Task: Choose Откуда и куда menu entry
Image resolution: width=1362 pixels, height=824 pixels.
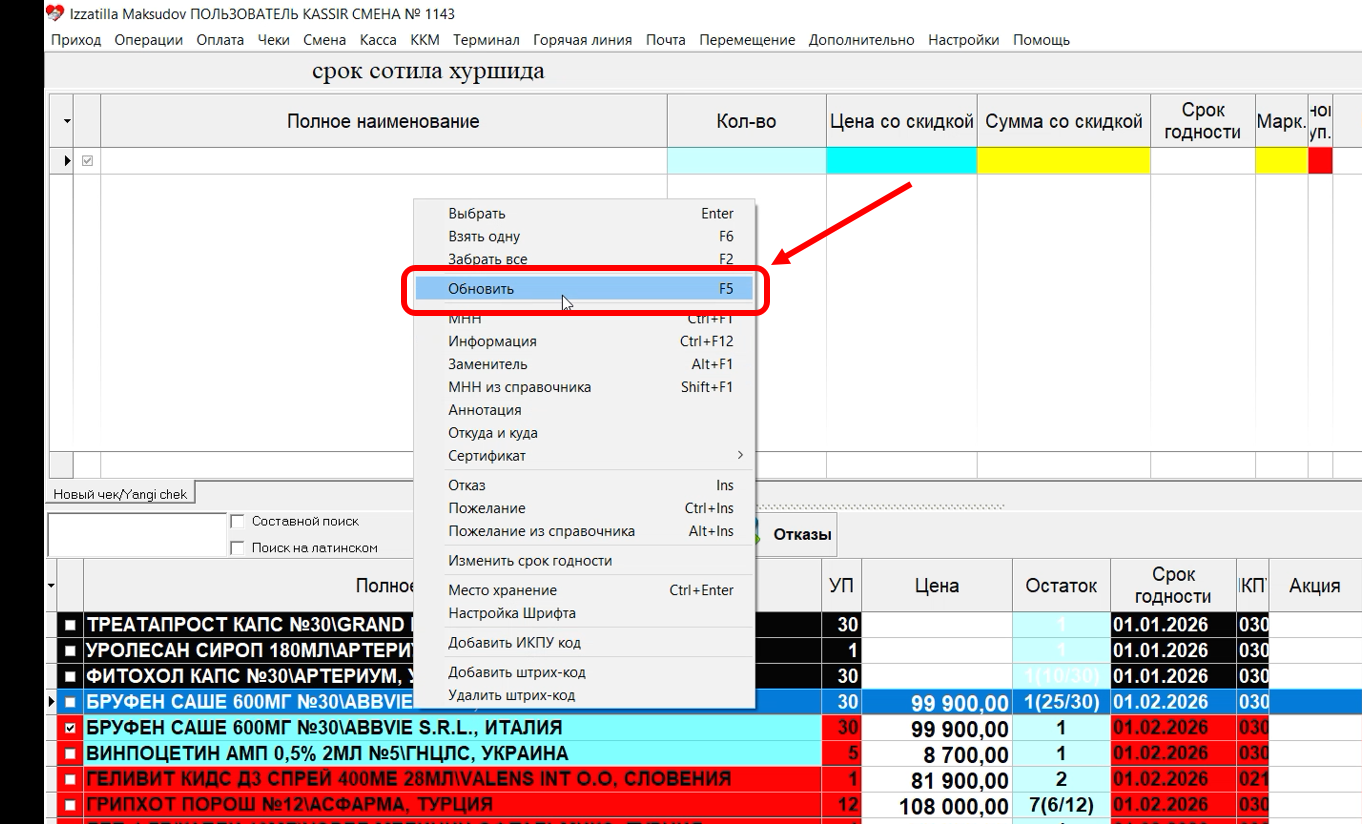Action: (584, 433)
